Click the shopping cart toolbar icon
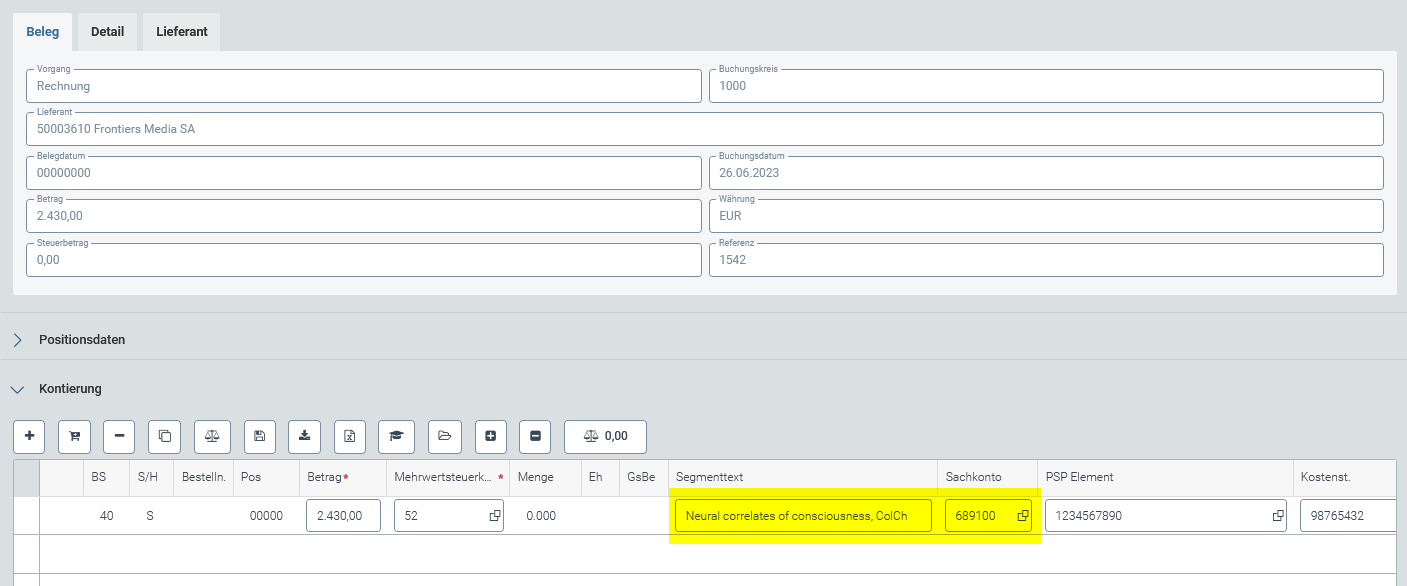 [x=74, y=436]
